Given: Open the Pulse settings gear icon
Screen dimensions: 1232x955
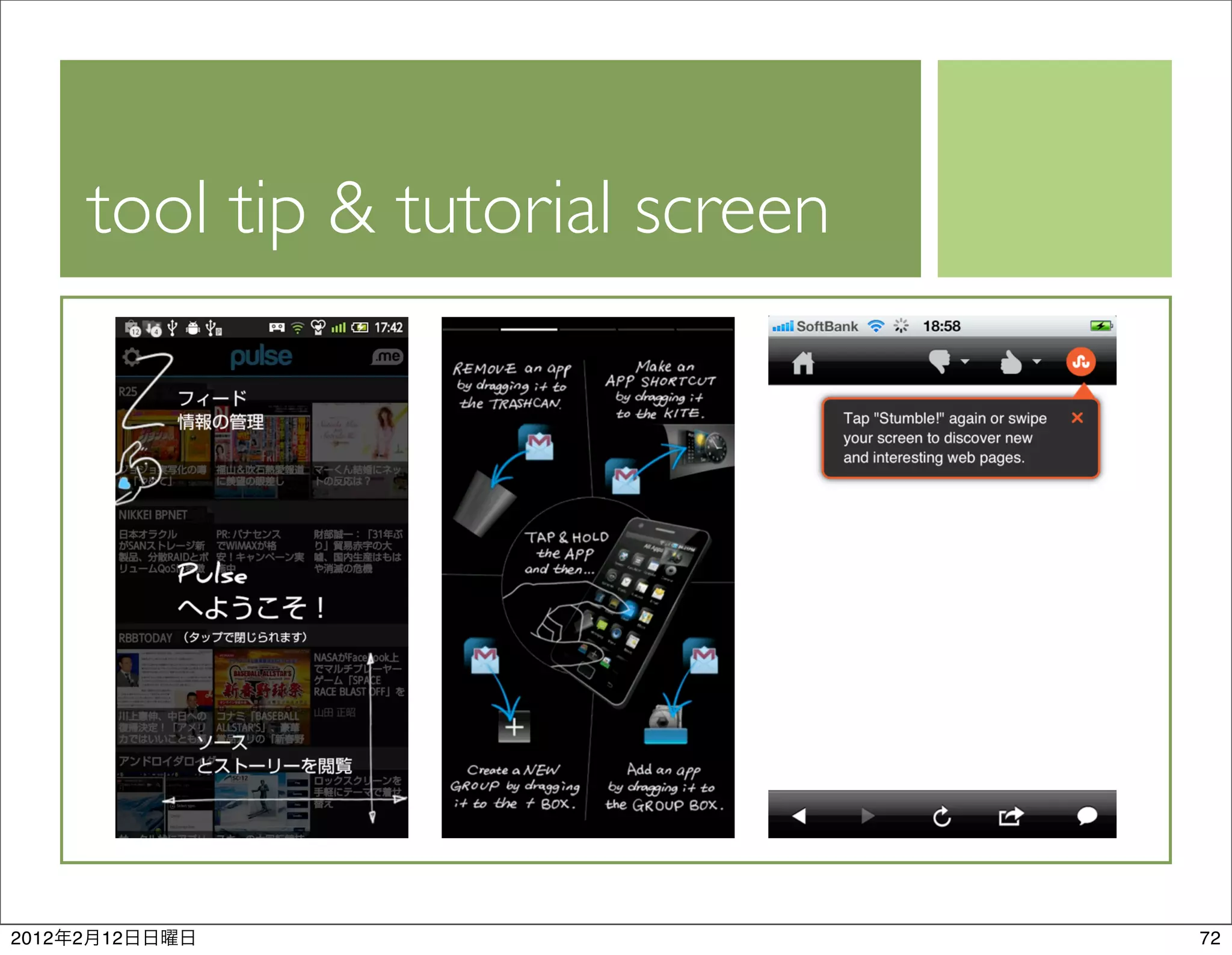Looking at the screenshot, I should click(131, 357).
